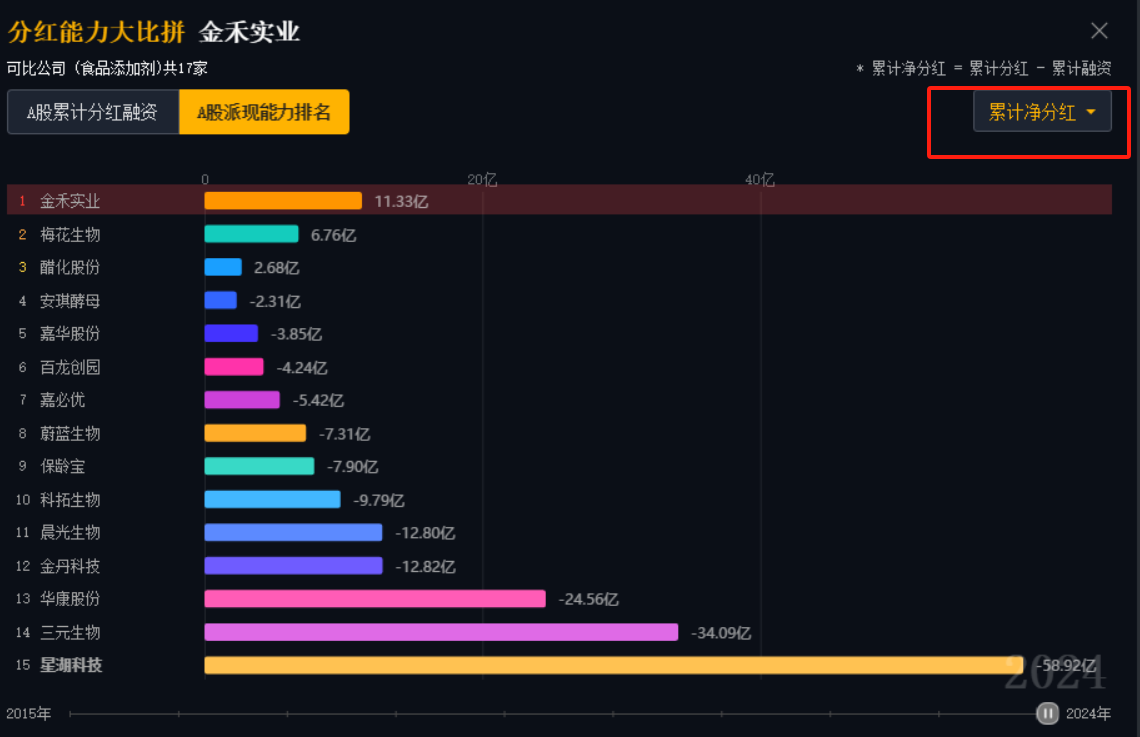The image size is (1140, 737).
Task: Click the orange bar for 蔚蓝生物
Action: [254, 433]
